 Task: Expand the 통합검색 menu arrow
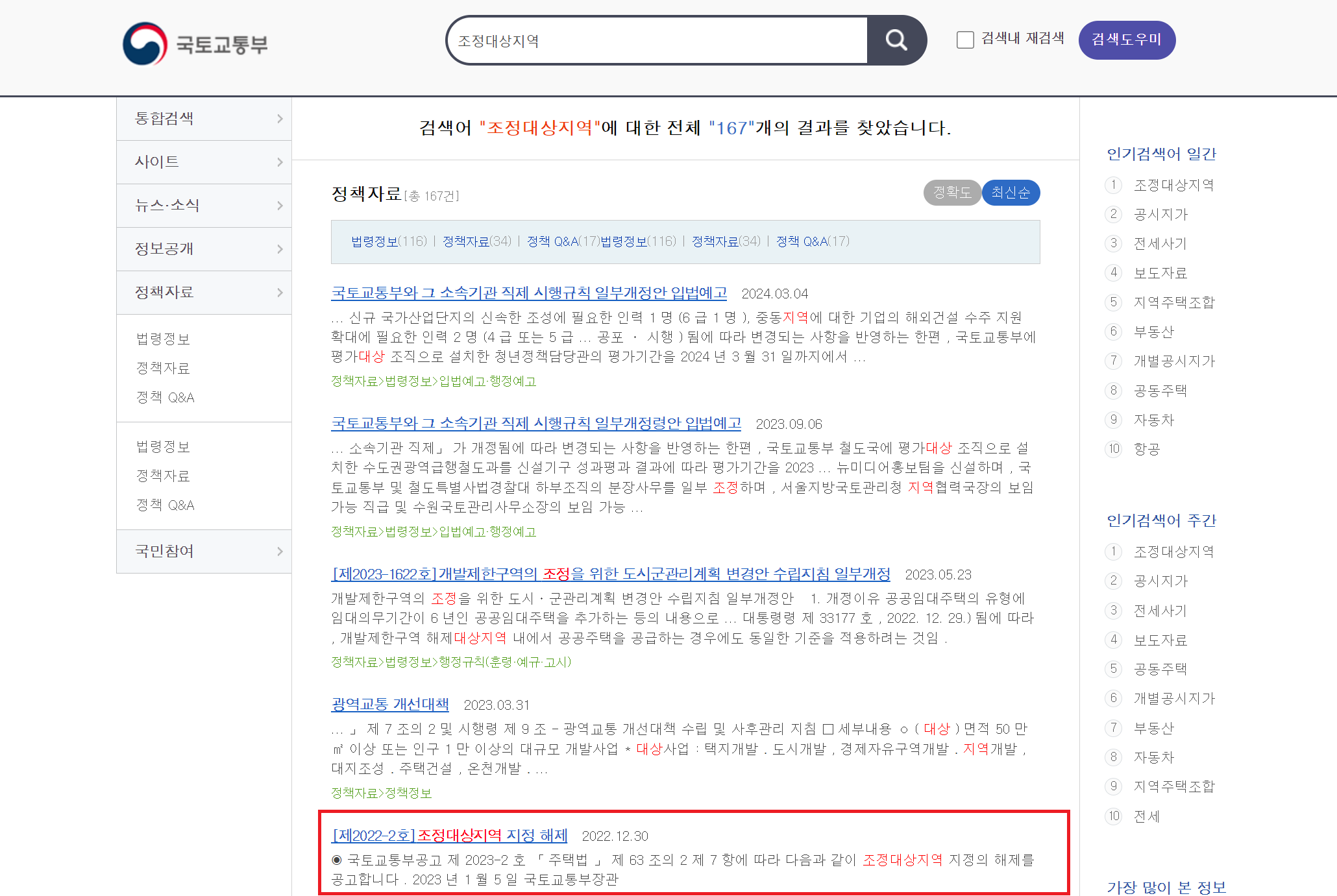tap(280, 119)
